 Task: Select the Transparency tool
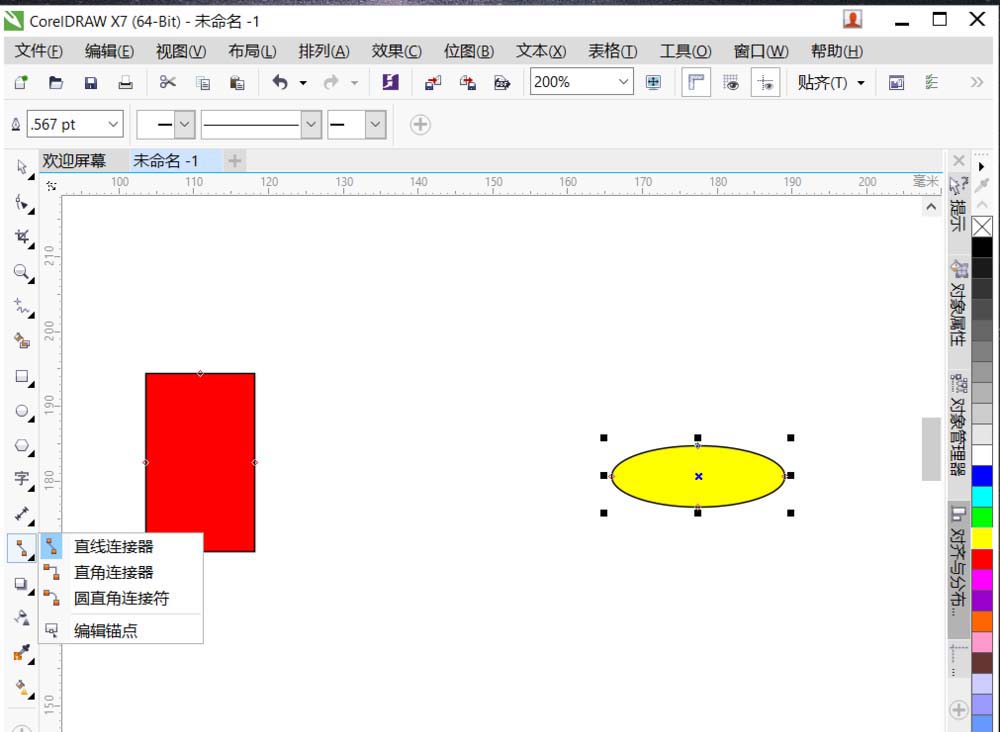coord(22,618)
